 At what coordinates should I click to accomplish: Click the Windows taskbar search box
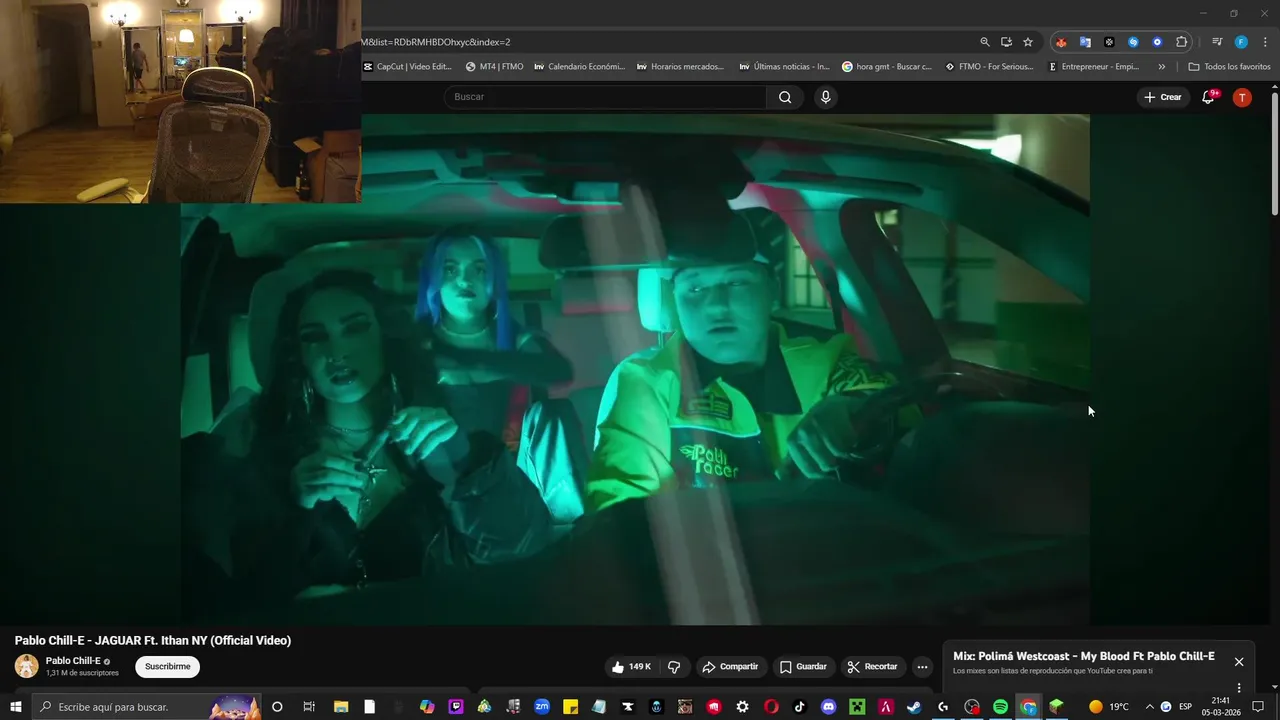[147, 707]
